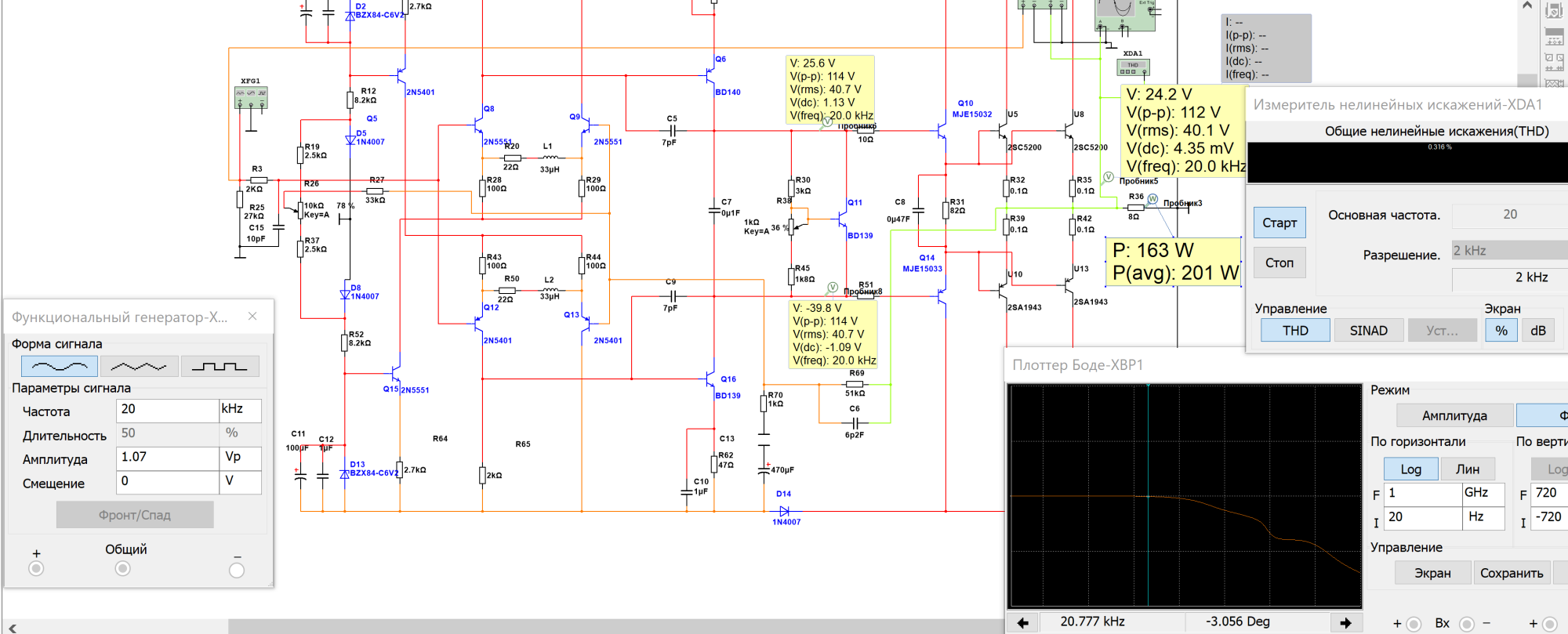Open offset unit V dropdown
This screenshot has width=1568, height=634.
(x=240, y=481)
